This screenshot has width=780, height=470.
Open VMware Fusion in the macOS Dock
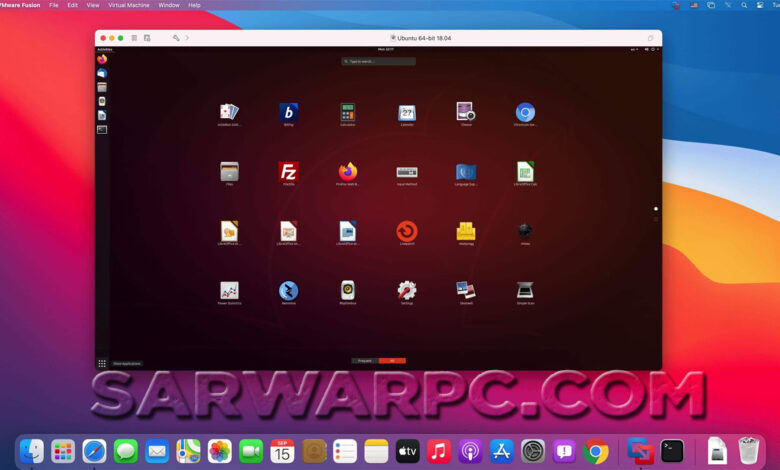point(640,452)
